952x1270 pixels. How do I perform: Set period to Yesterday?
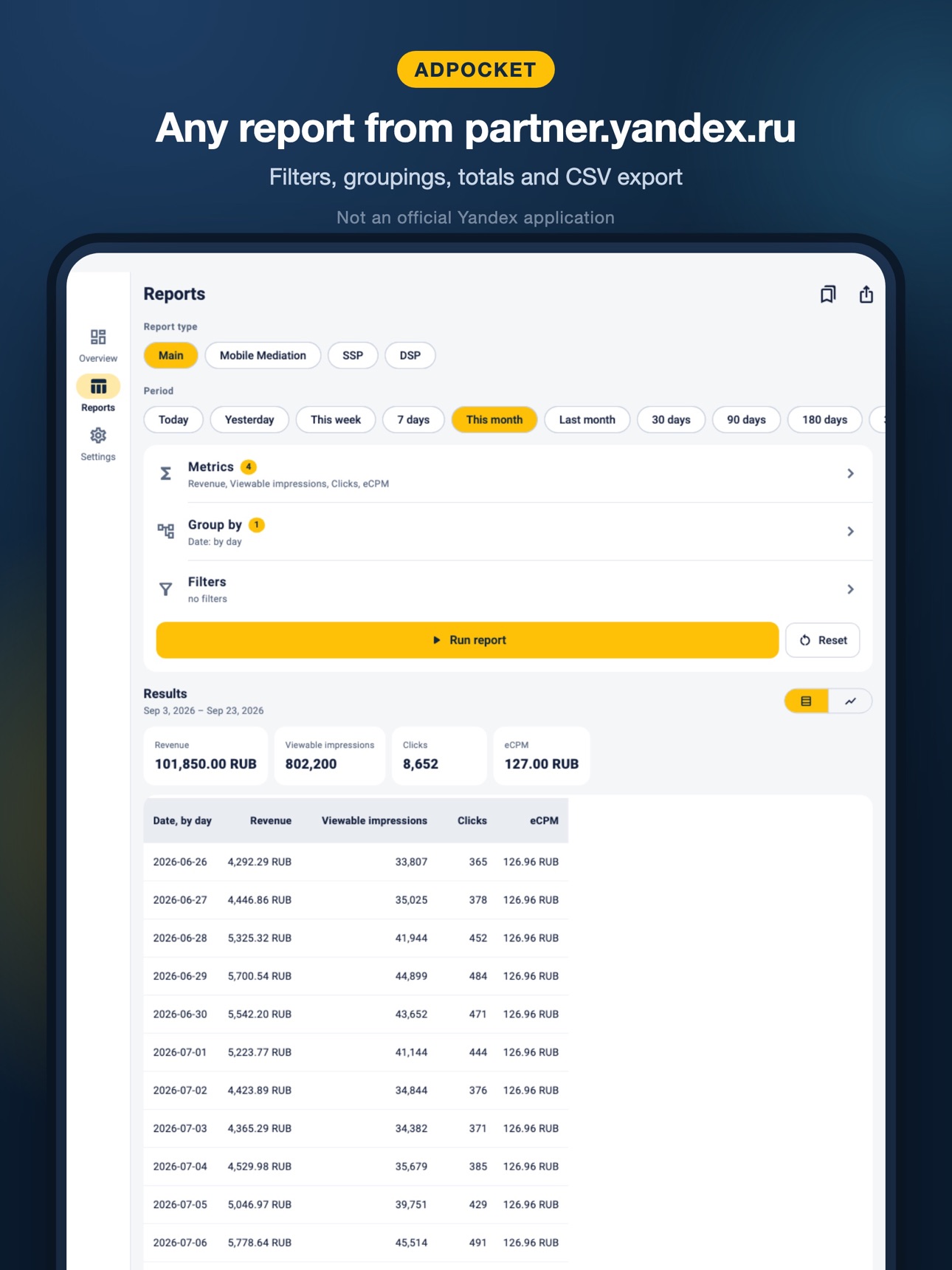pyautogui.click(x=249, y=419)
